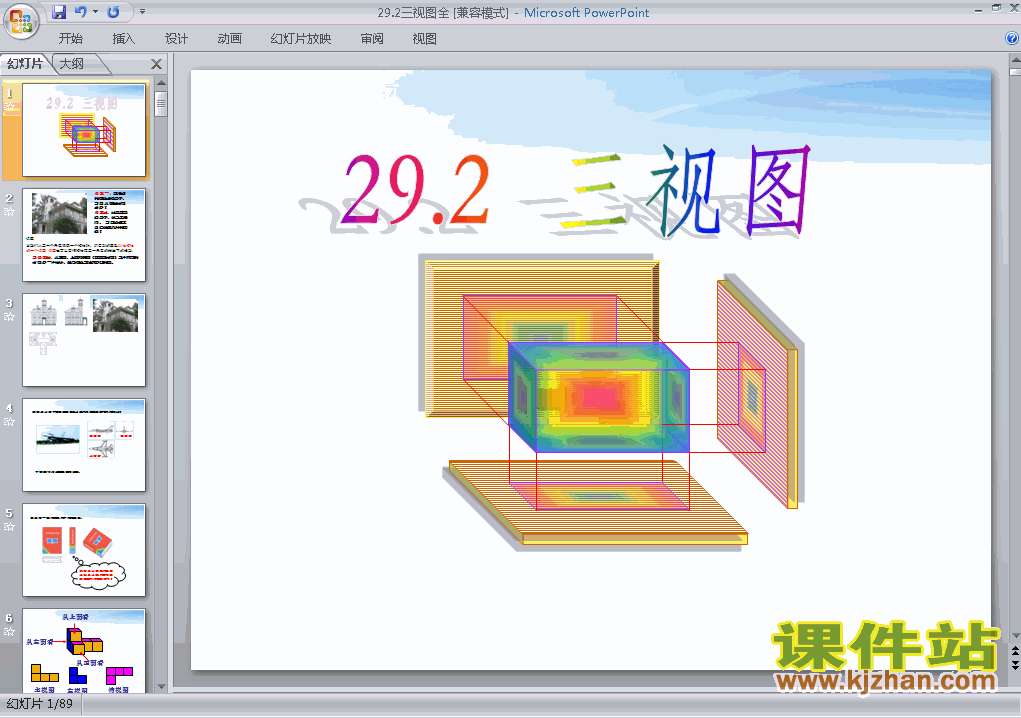
Task: Open the 动画 ribbon tab
Action: pos(229,39)
